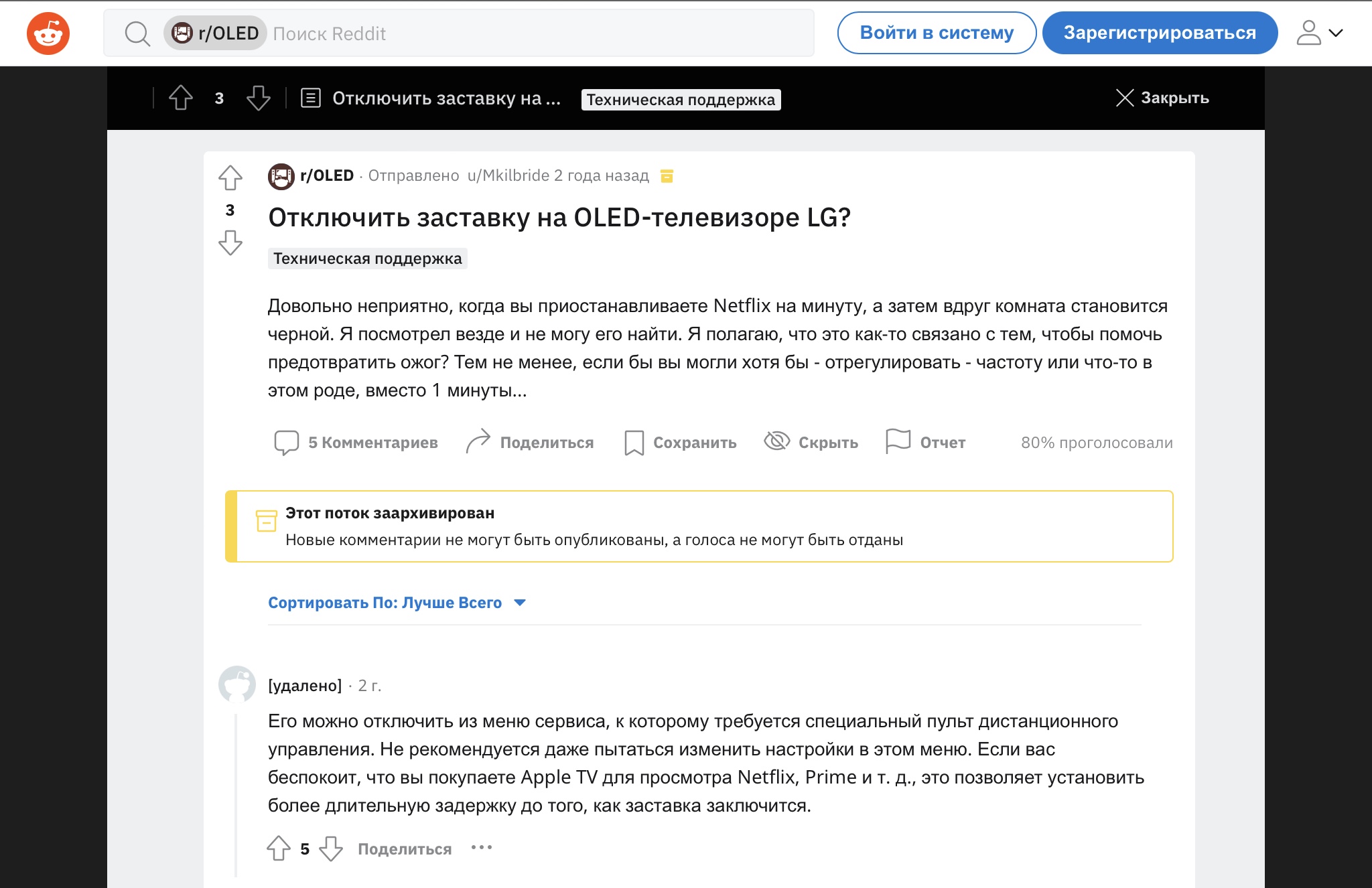Open 5 Комментариев section

click(356, 442)
